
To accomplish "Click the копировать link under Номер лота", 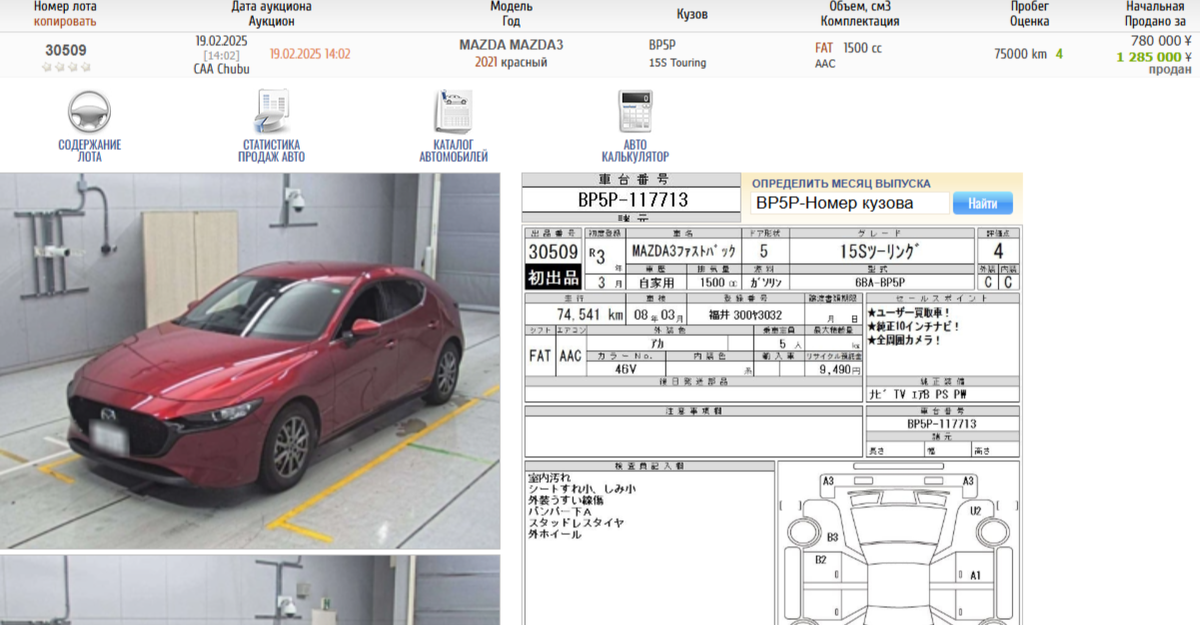I will tap(66, 21).
